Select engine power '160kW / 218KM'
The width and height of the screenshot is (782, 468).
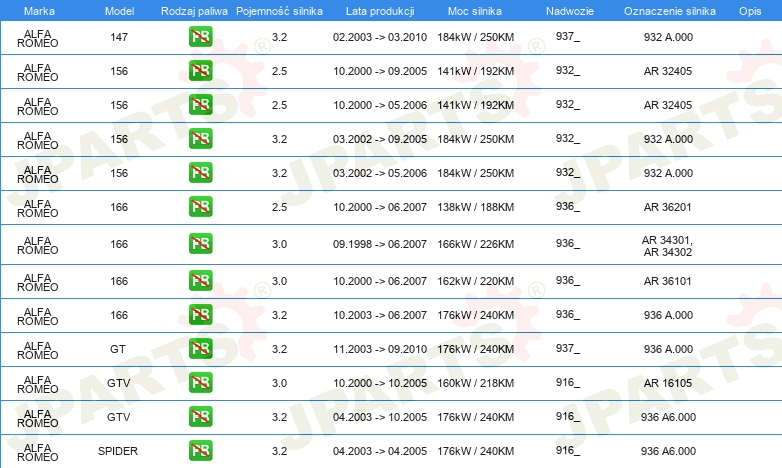(x=475, y=383)
